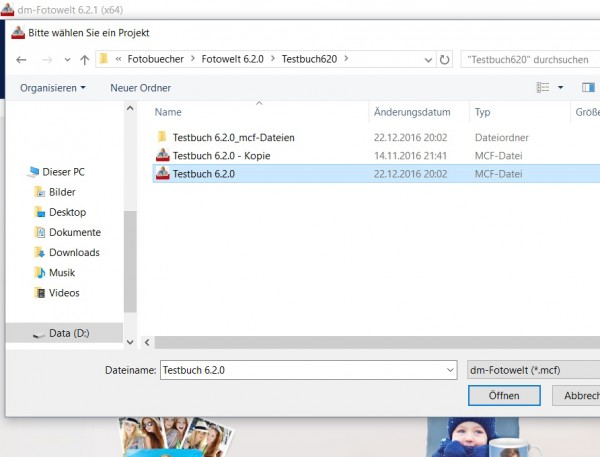Toggle the preview pane icon
Image resolution: width=600 pixels, height=457 pixels.
tap(588, 88)
